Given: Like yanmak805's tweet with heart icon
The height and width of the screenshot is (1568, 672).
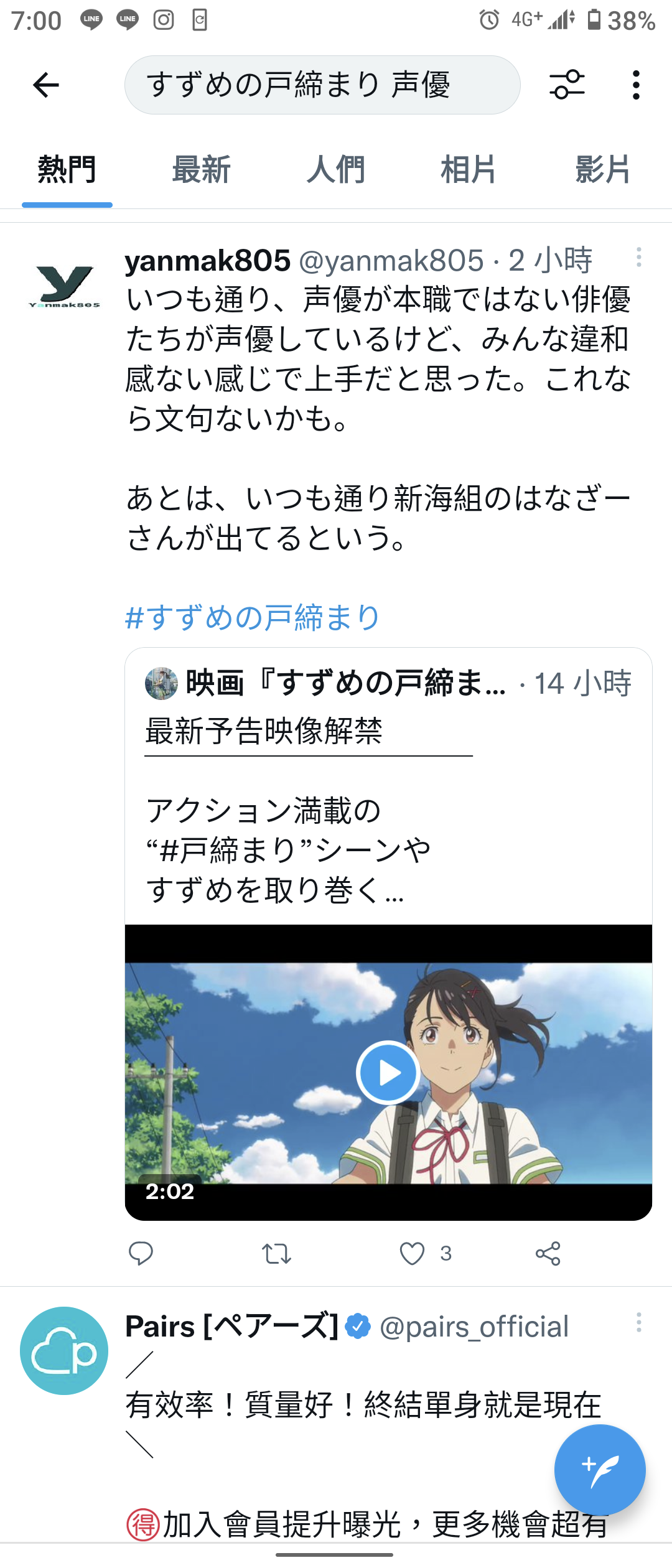Looking at the screenshot, I should pos(412,1253).
